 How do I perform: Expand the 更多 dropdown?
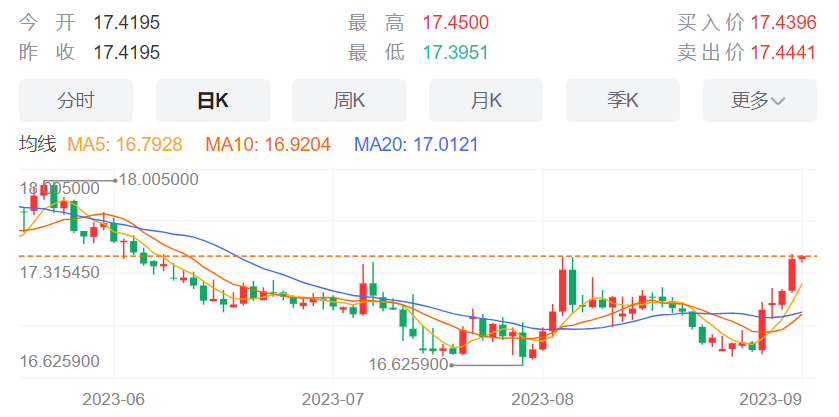[760, 101]
